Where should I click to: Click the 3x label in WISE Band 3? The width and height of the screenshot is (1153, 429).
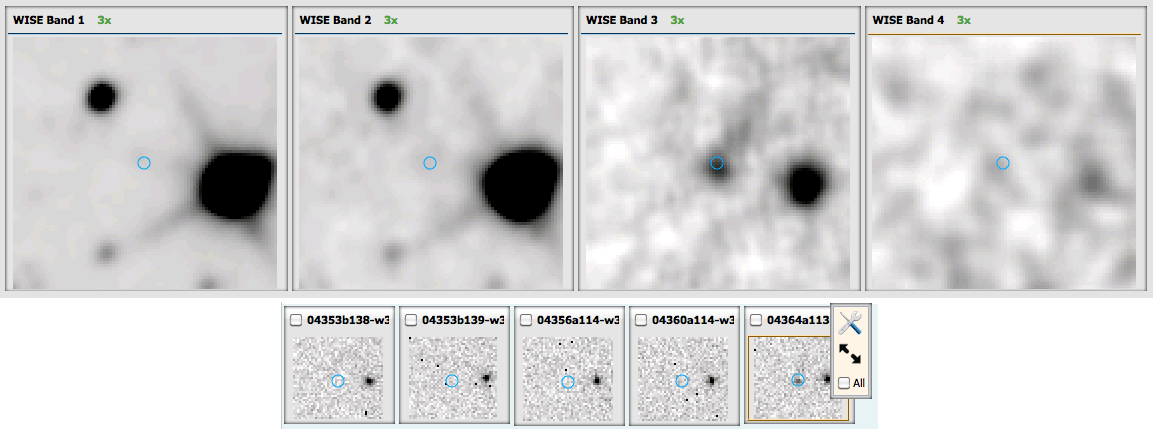coord(677,21)
